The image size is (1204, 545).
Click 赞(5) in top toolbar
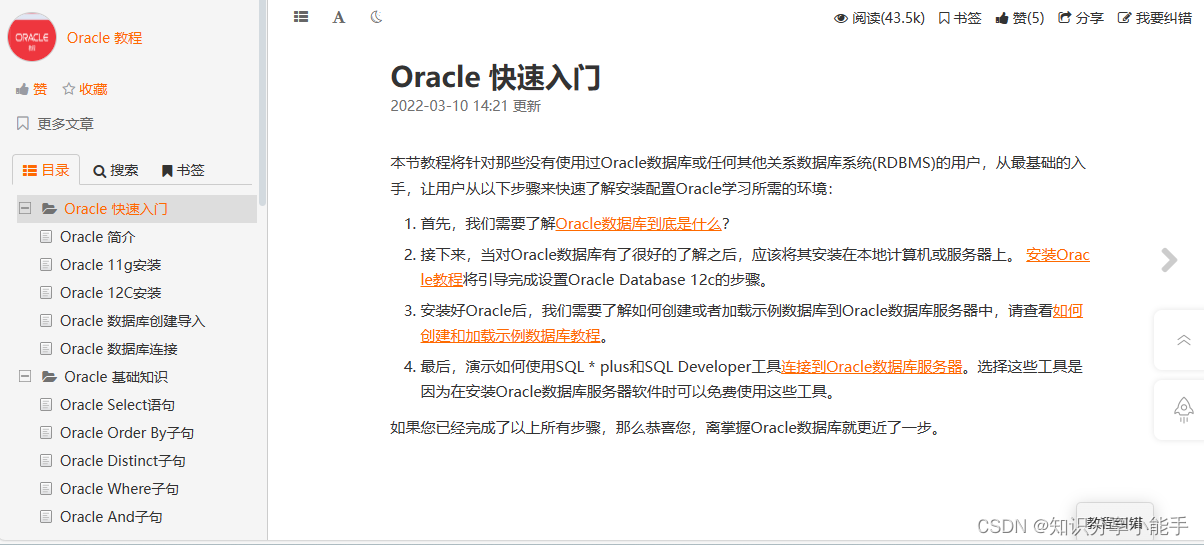[x=1019, y=18]
